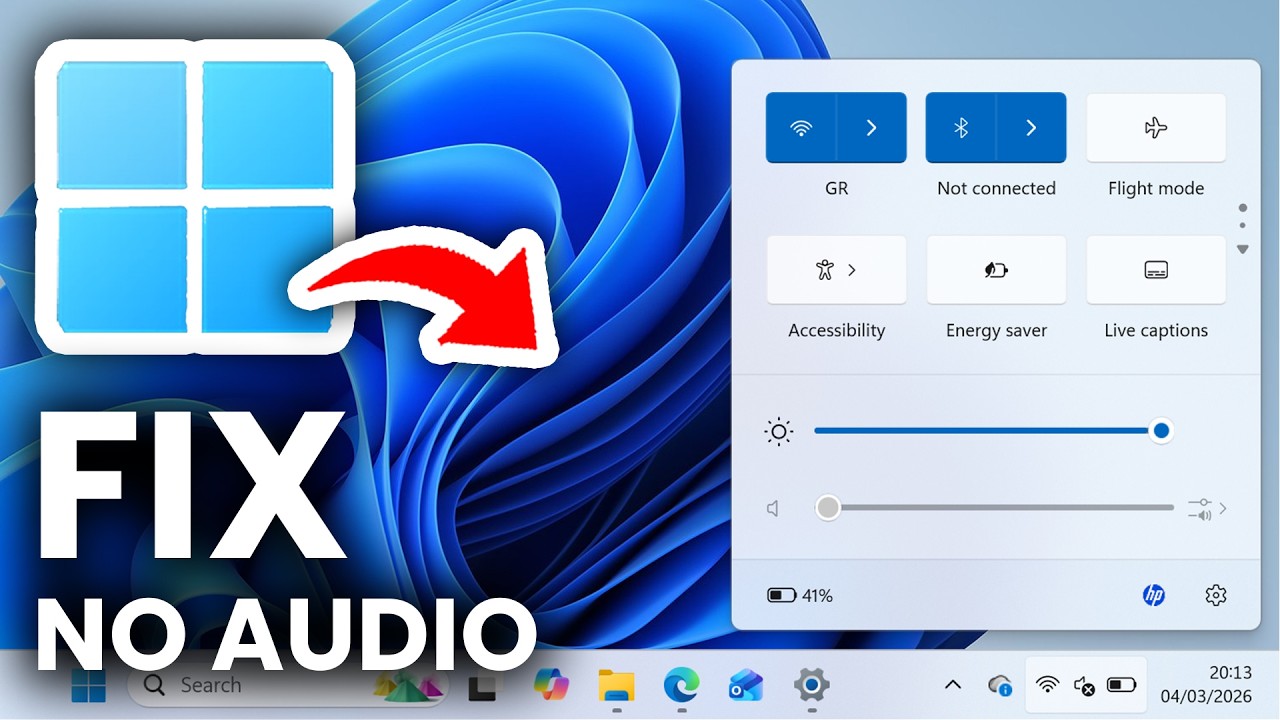
Task: Switch to the Settings app on the taskbar
Action: pyautogui.click(x=811, y=685)
